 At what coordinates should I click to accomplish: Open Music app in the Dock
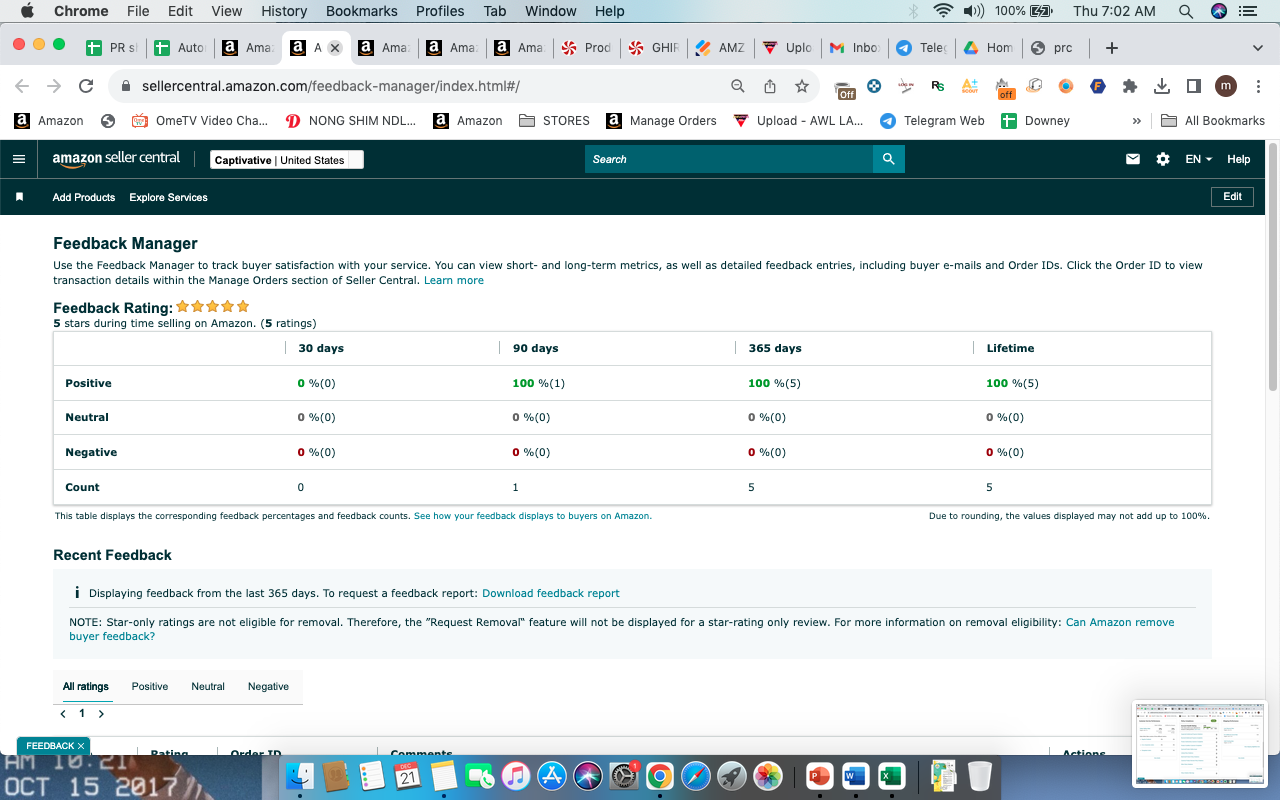tap(515, 776)
